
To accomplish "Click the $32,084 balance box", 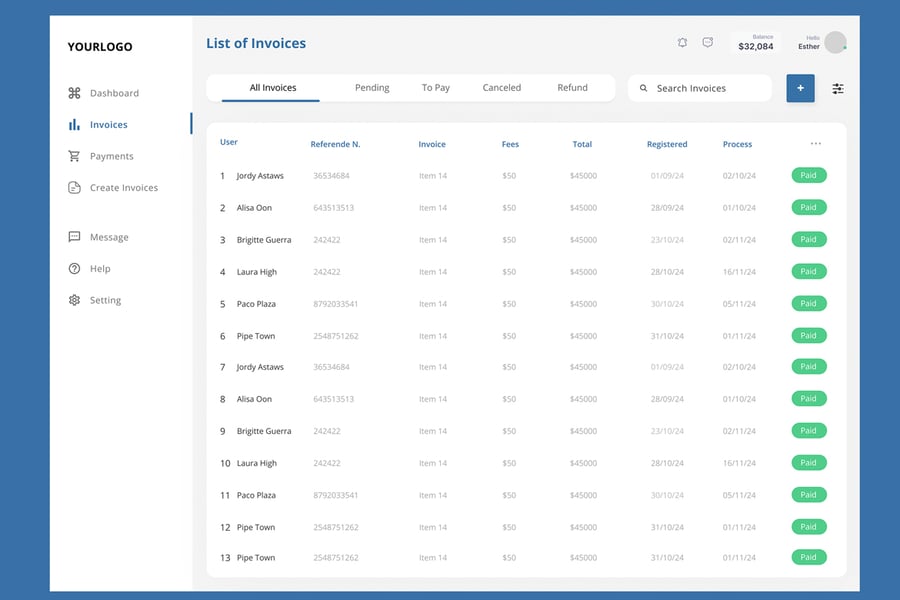I will pyautogui.click(x=755, y=43).
